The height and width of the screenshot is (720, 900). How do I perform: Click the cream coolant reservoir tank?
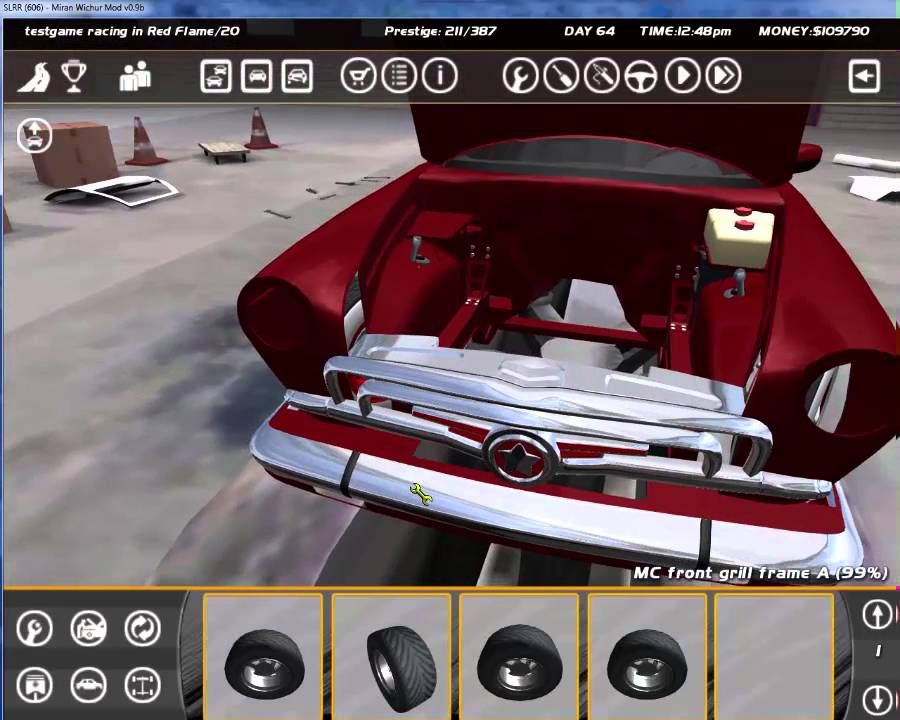739,236
